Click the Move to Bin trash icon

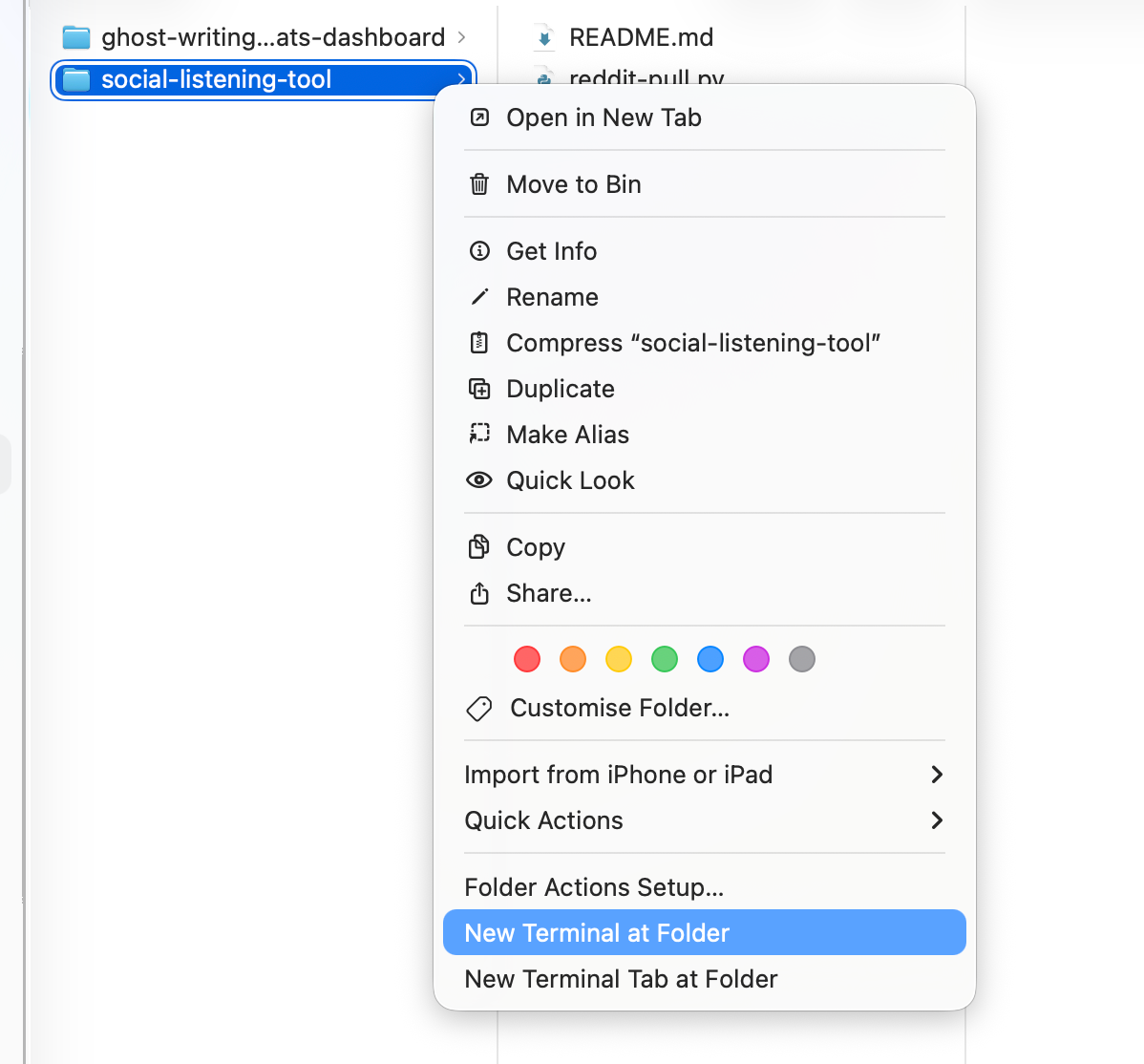479,184
